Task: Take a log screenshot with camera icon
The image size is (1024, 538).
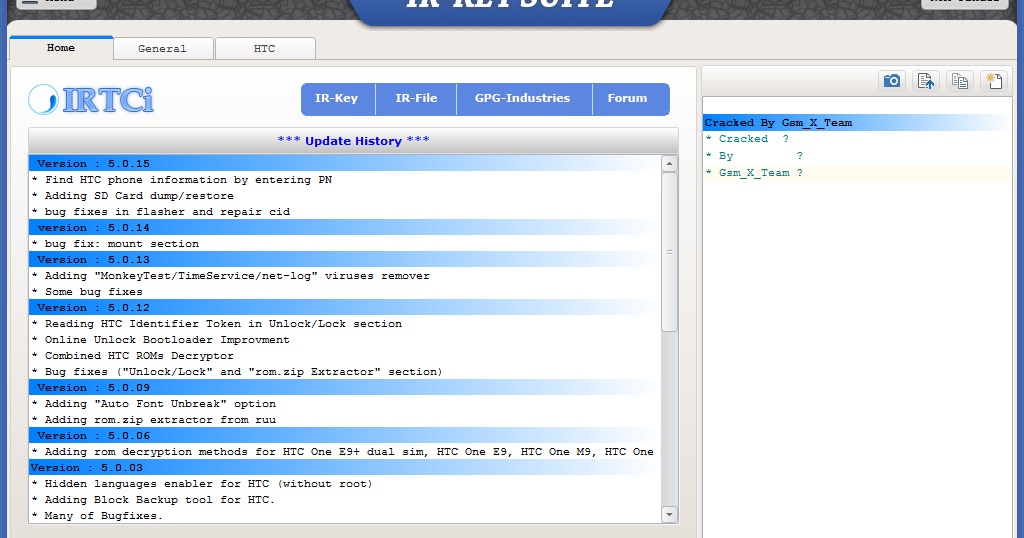Action: [891, 81]
